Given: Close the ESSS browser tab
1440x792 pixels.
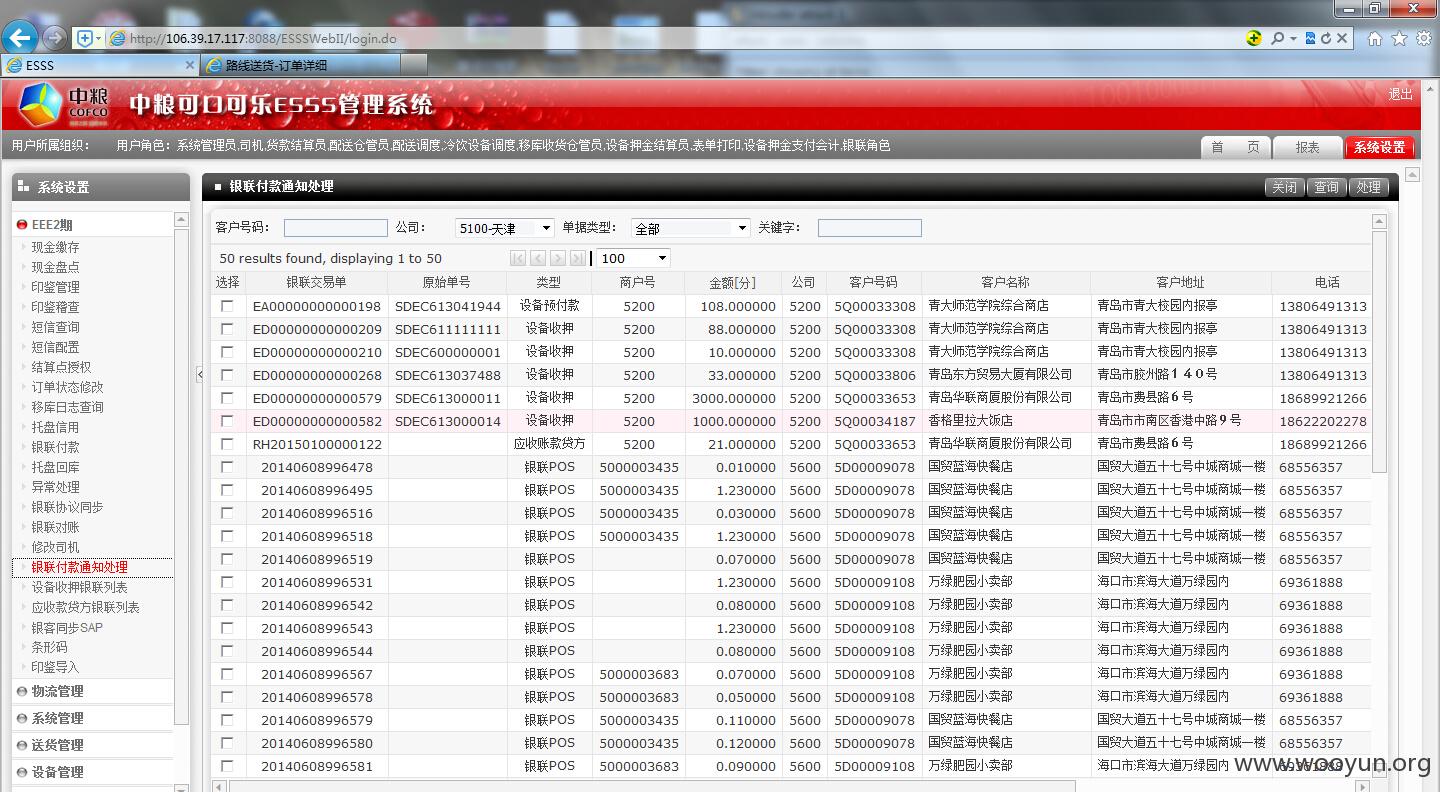Looking at the screenshot, I should point(190,65).
